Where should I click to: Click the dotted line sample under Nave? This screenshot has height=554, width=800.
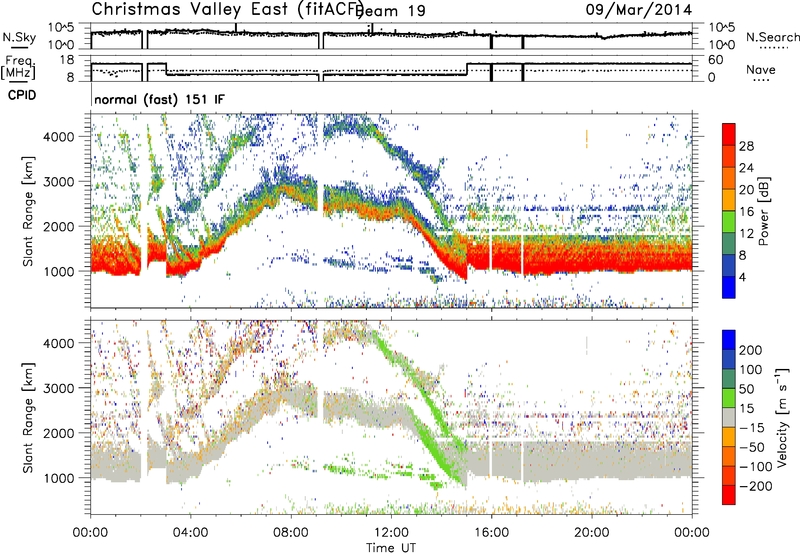[761, 81]
